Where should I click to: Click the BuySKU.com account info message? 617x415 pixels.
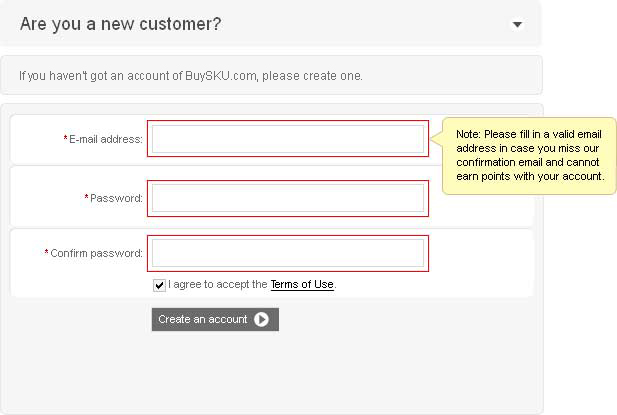pos(191,76)
